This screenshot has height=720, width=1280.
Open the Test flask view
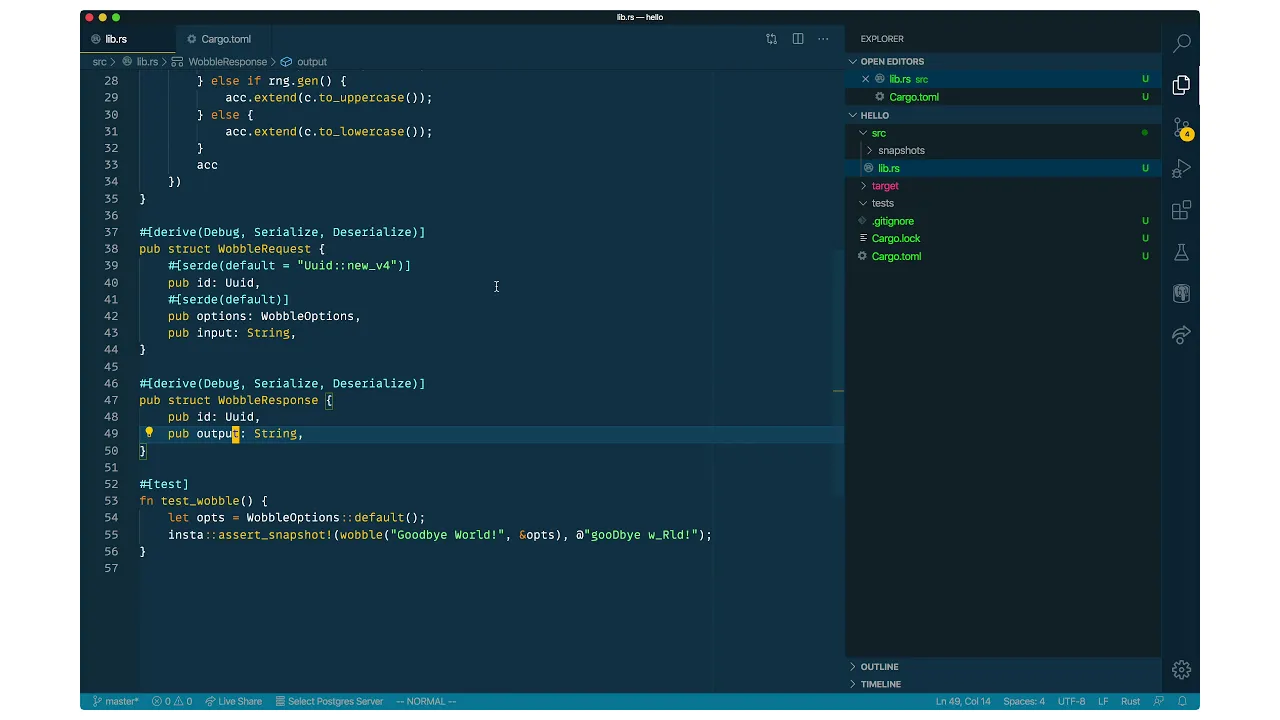[x=1181, y=253]
